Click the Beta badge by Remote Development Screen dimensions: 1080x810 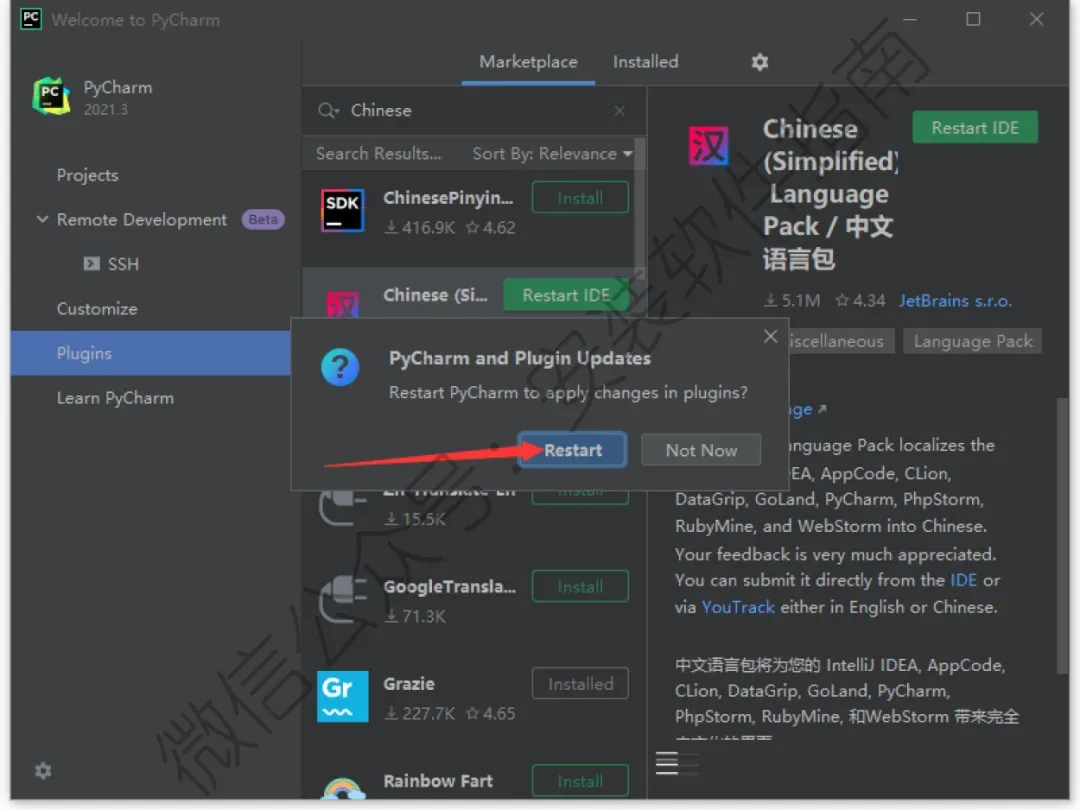(262, 219)
